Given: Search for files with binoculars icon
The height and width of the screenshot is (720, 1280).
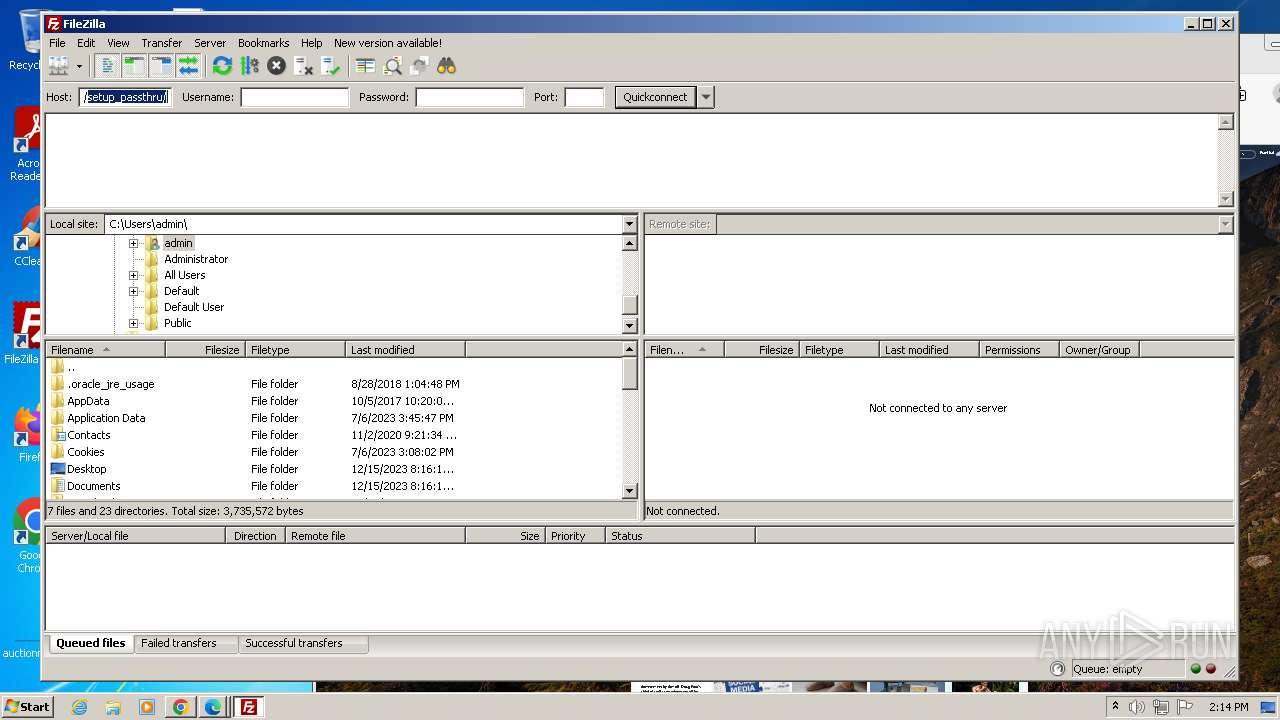Looking at the screenshot, I should point(446,66).
